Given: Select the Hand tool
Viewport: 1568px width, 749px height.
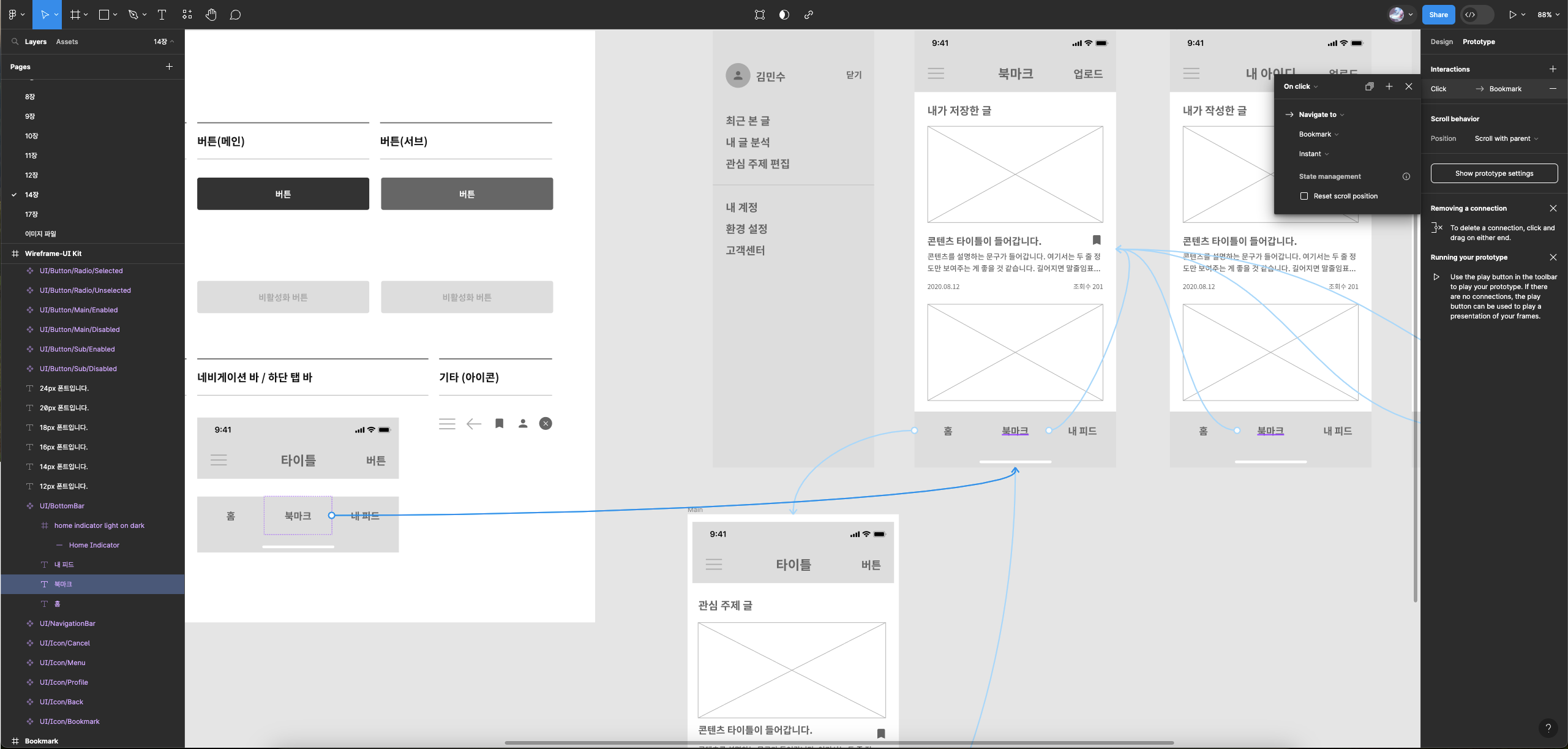Looking at the screenshot, I should coord(211,15).
